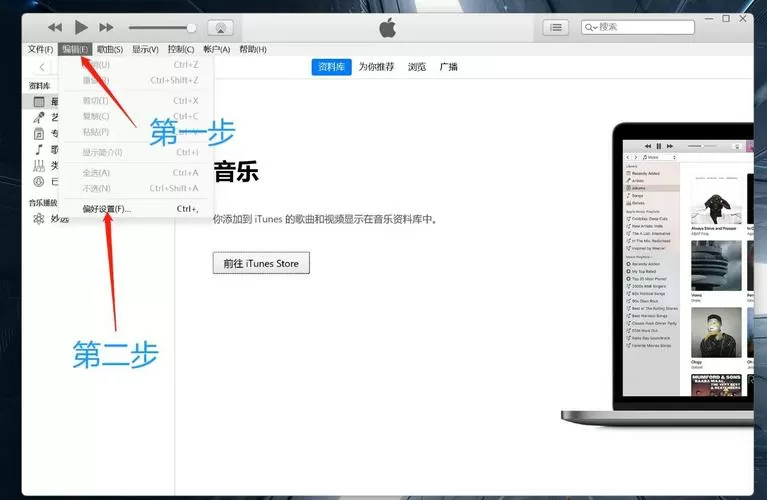Open the 歌曲(S) menu
This screenshot has height=500, width=767.
coord(110,49)
